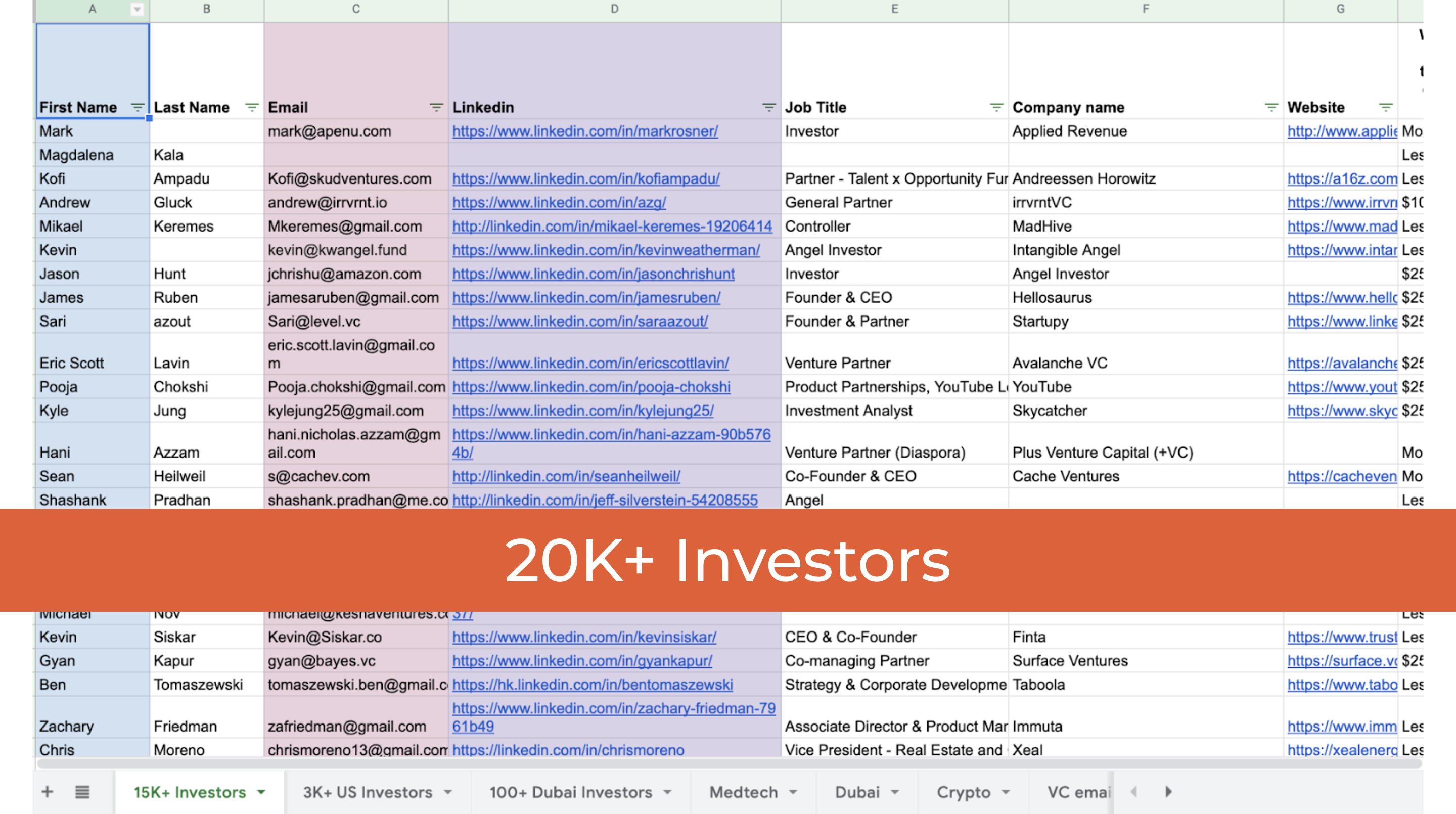1456x814 pixels.
Task: Open 3K+ US Investors tab menu arrow
Action: pos(448,793)
